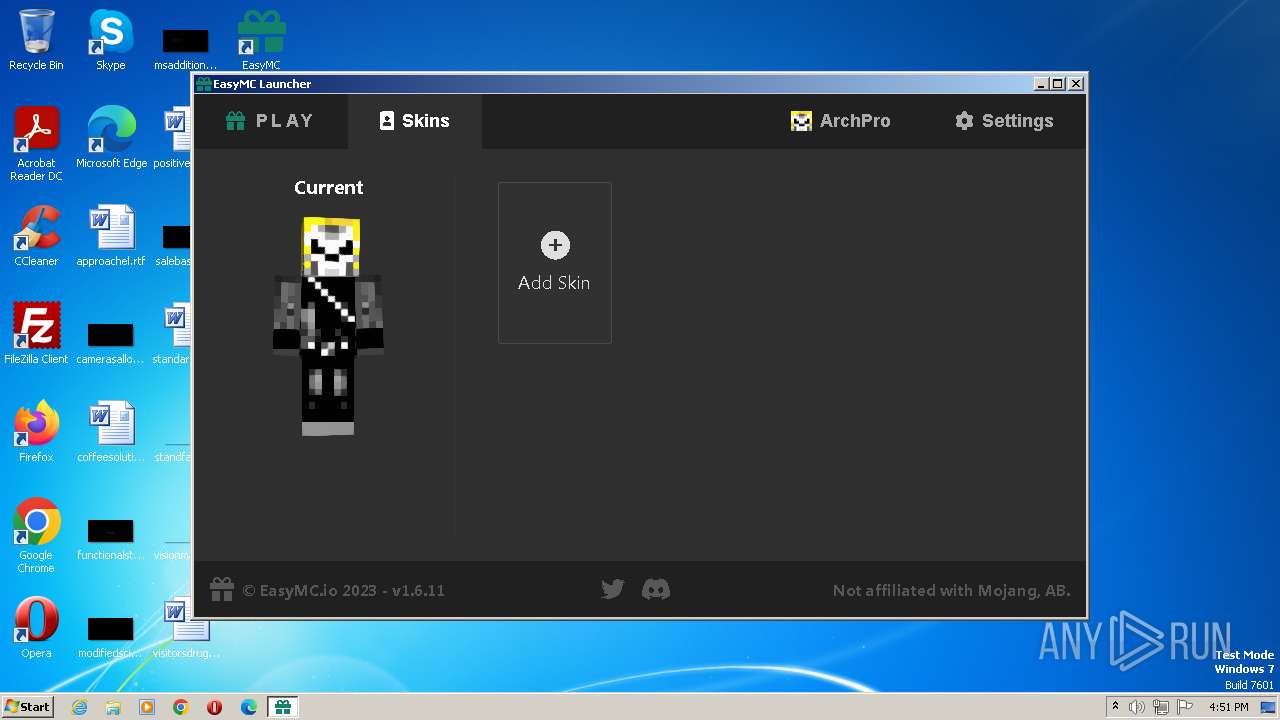Open the media player taskbar icon
Image resolution: width=1280 pixels, height=720 pixels.
[147, 707]
